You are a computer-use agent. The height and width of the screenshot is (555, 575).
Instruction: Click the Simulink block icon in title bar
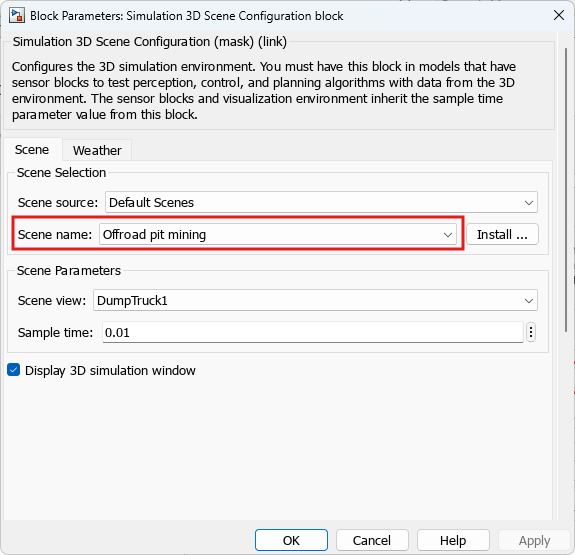pos(17,16)
